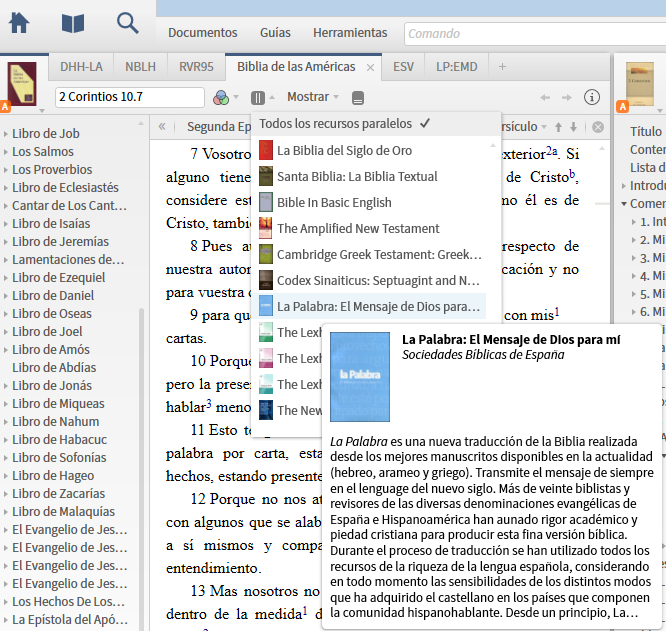This screenshot has width=666, height=631.
Task: Navigate back with left arrow
Action: pos(545,98)
